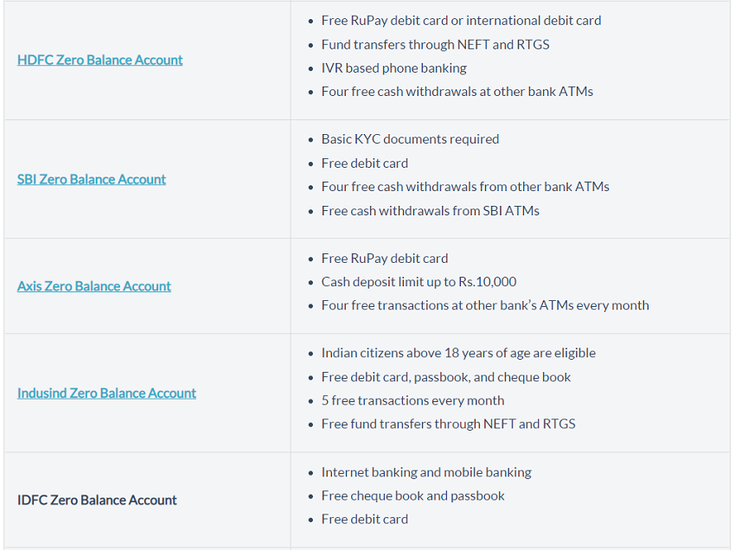
Task: Click 'Free cheque book and passbook' bullet
Action: click(x=412, y=496)
